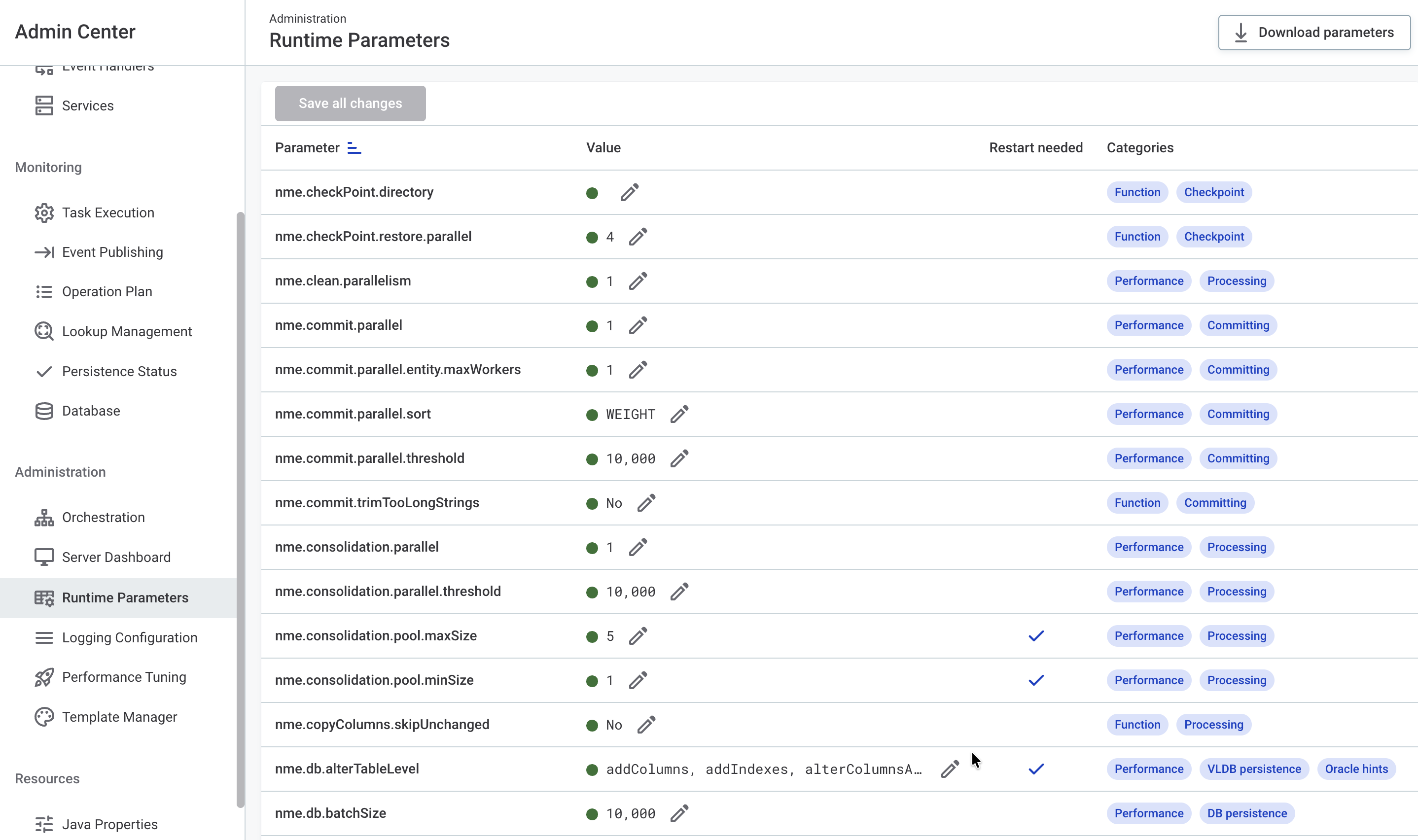
Task: Edit nme.copyColumns.skipUnchanged pencil icon
Action: click(x=646, y=725)
